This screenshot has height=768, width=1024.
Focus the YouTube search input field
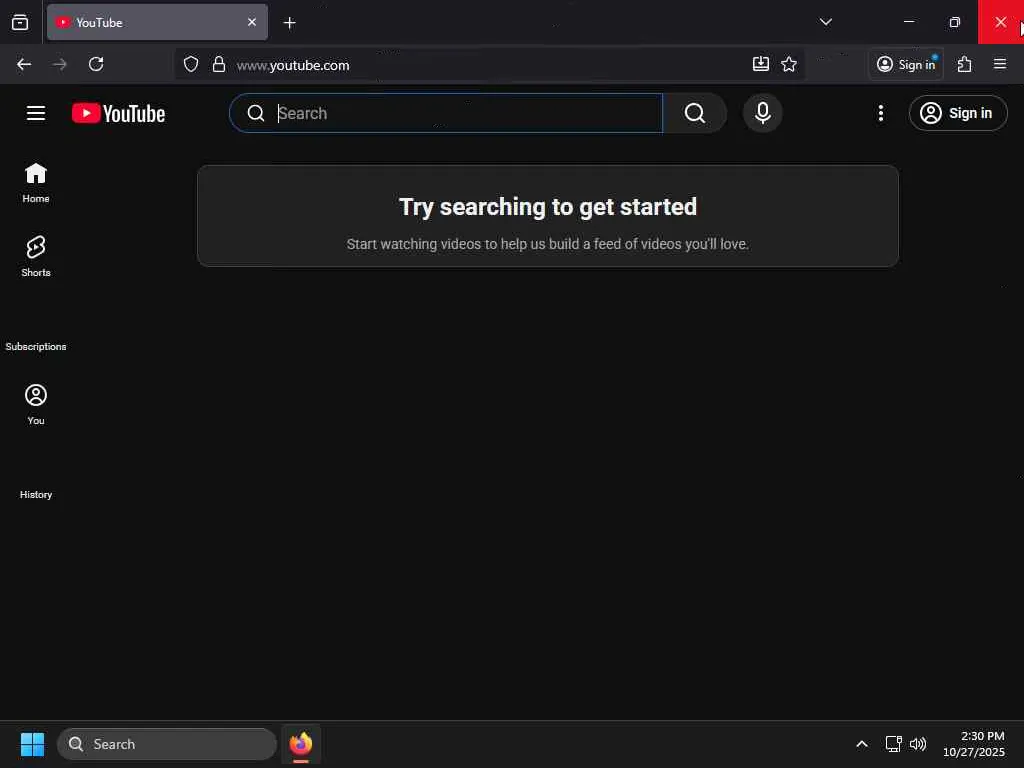click(x=446, y=113)
